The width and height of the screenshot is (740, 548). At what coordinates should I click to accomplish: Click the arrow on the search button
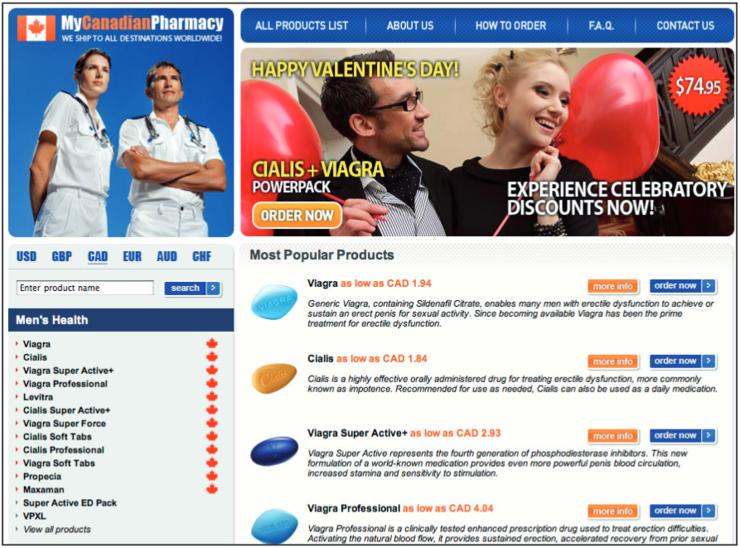pos(214,288)
